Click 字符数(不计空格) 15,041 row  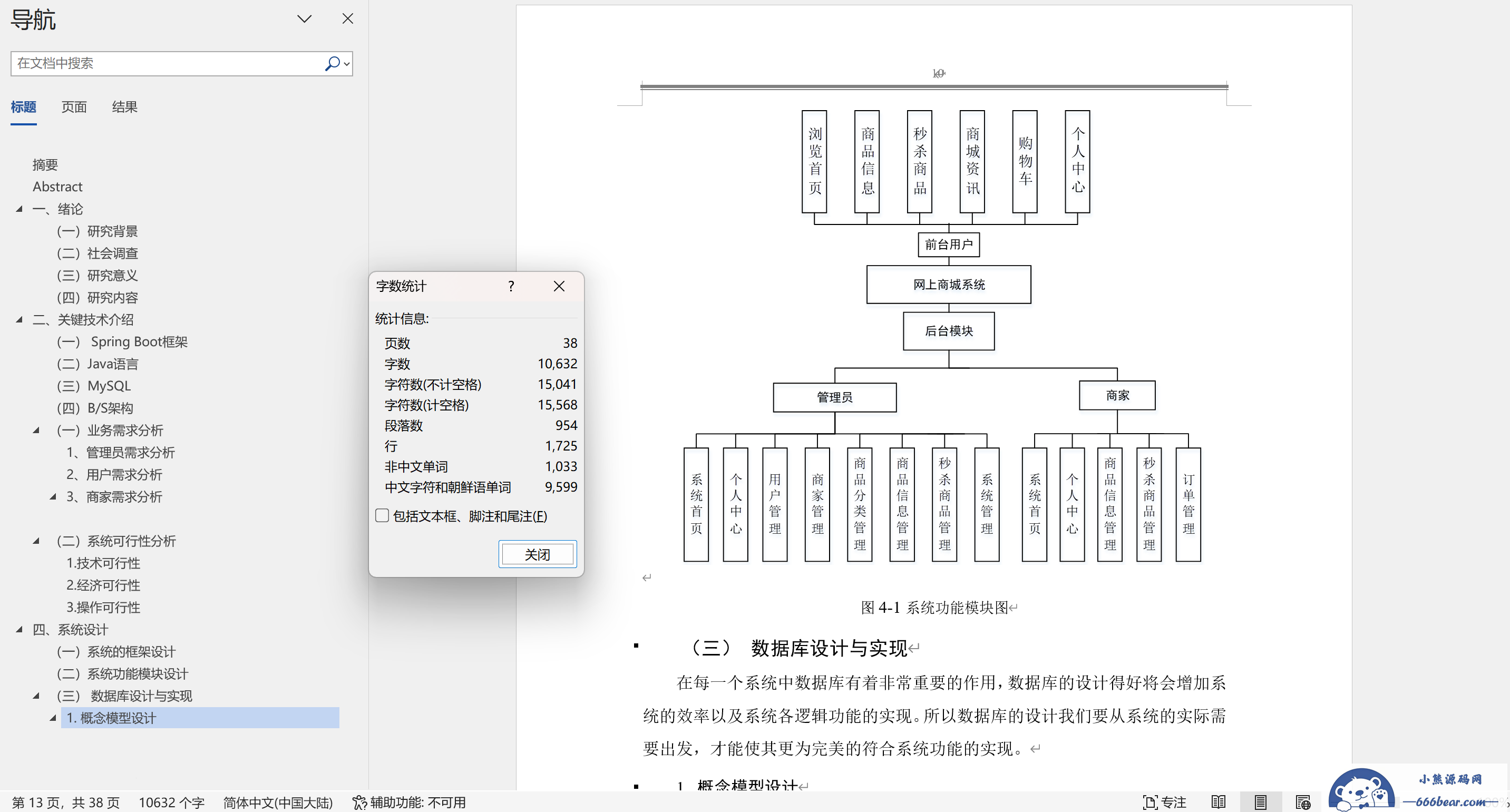pos(481,384)
